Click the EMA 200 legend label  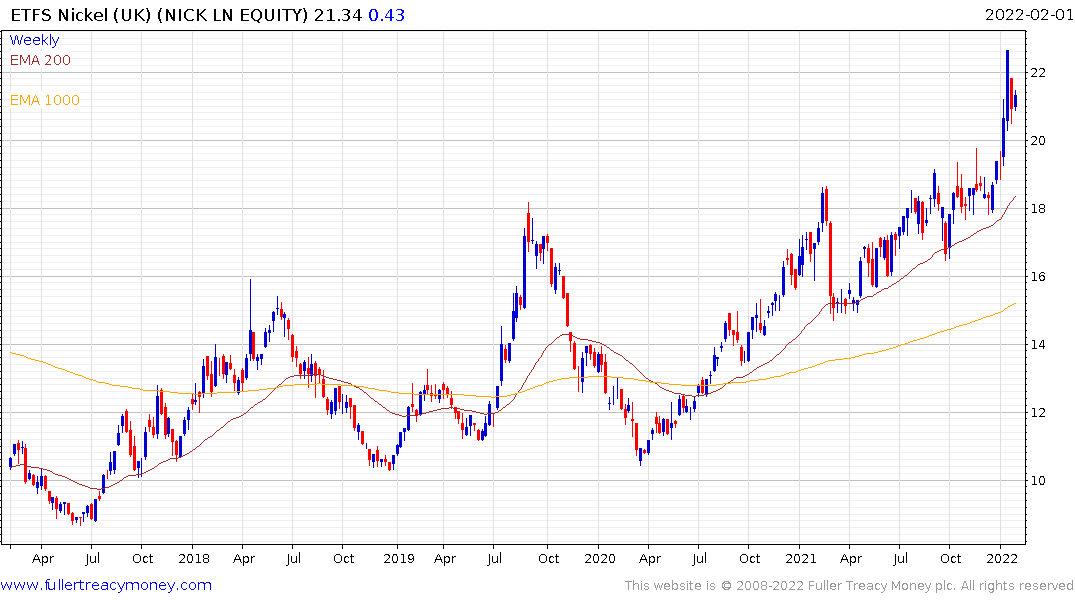coord(40,60)
